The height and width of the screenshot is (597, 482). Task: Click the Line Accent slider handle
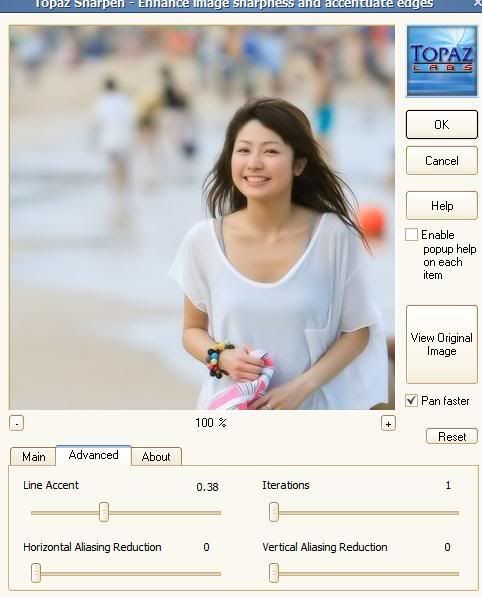pos(104,512)
